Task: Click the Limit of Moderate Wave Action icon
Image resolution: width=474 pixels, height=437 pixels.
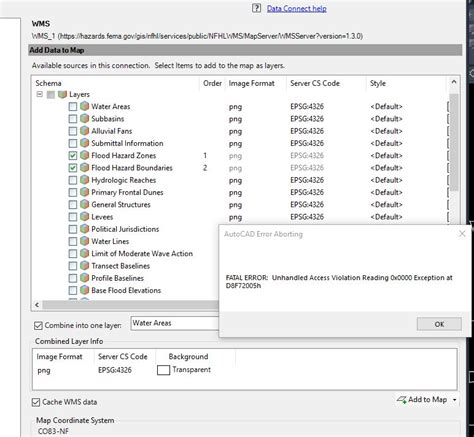Action: (85, 254)
